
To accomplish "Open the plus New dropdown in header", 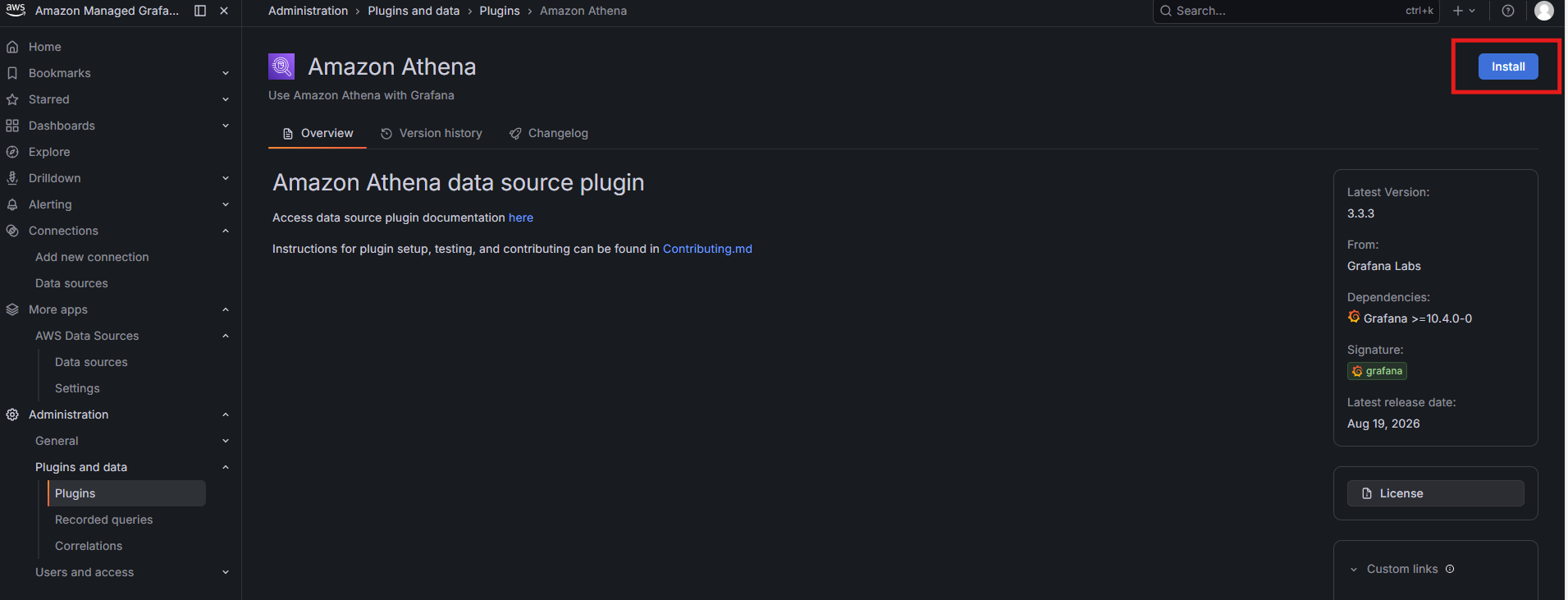I will point(1464,11).
